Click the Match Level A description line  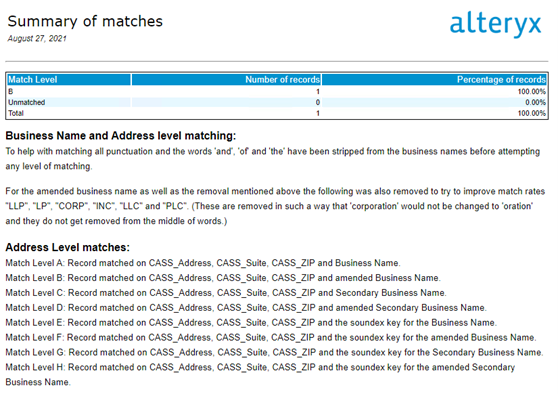203,263
